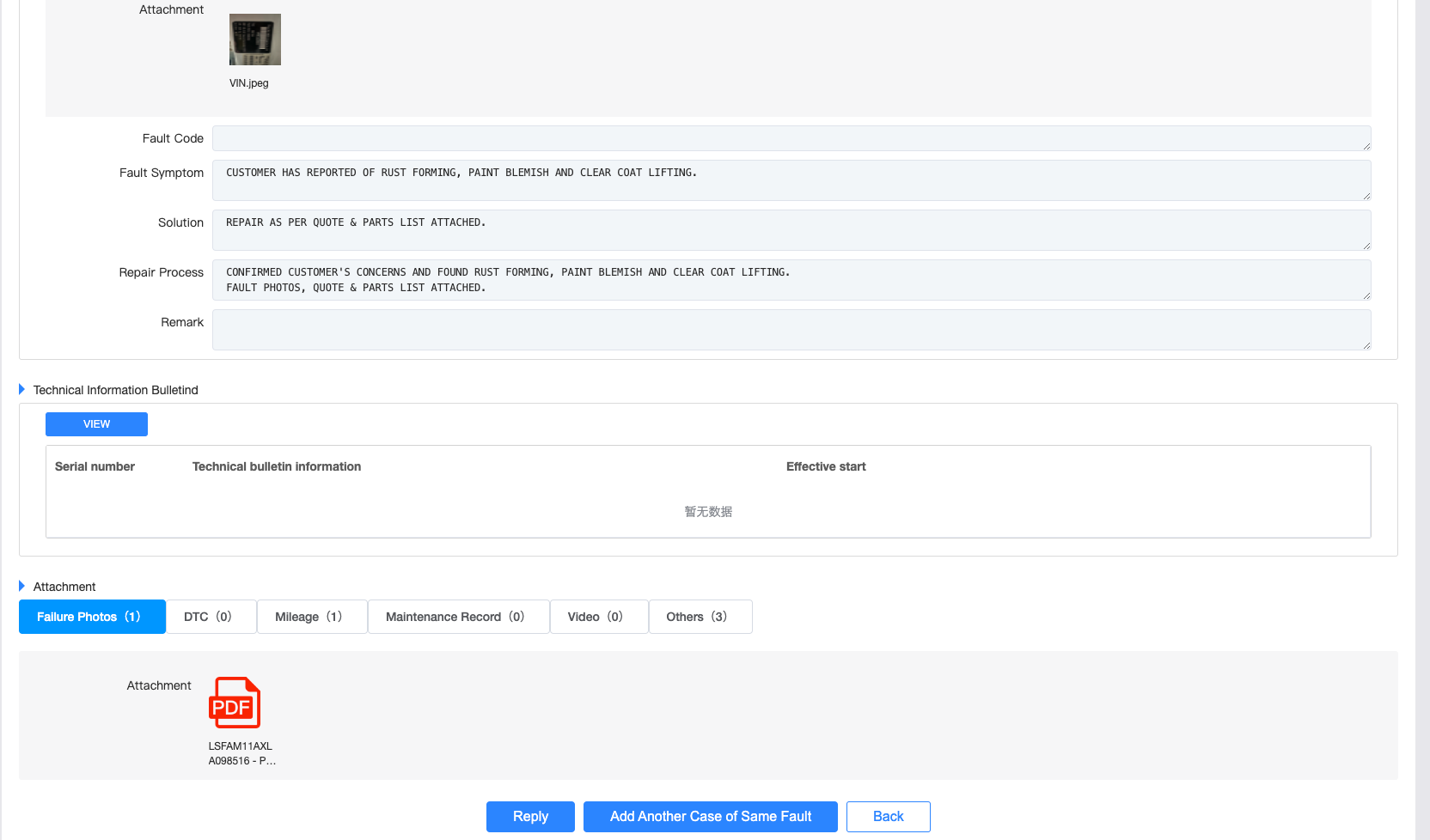This screenshot has width=1430, height=840.
Task: Open the Others attachments tab
Action: [700, 617]
